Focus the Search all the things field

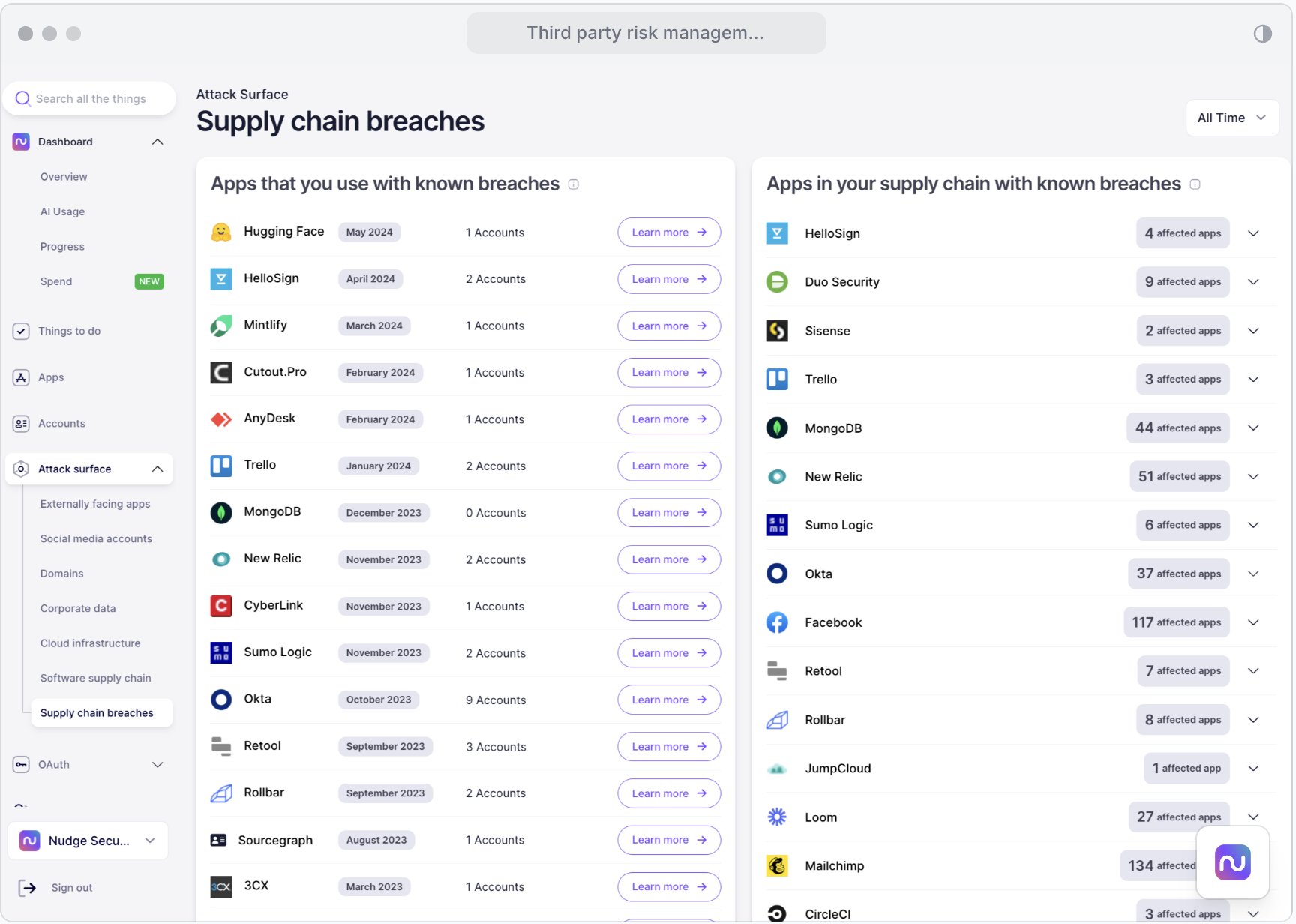pos(89,98)
